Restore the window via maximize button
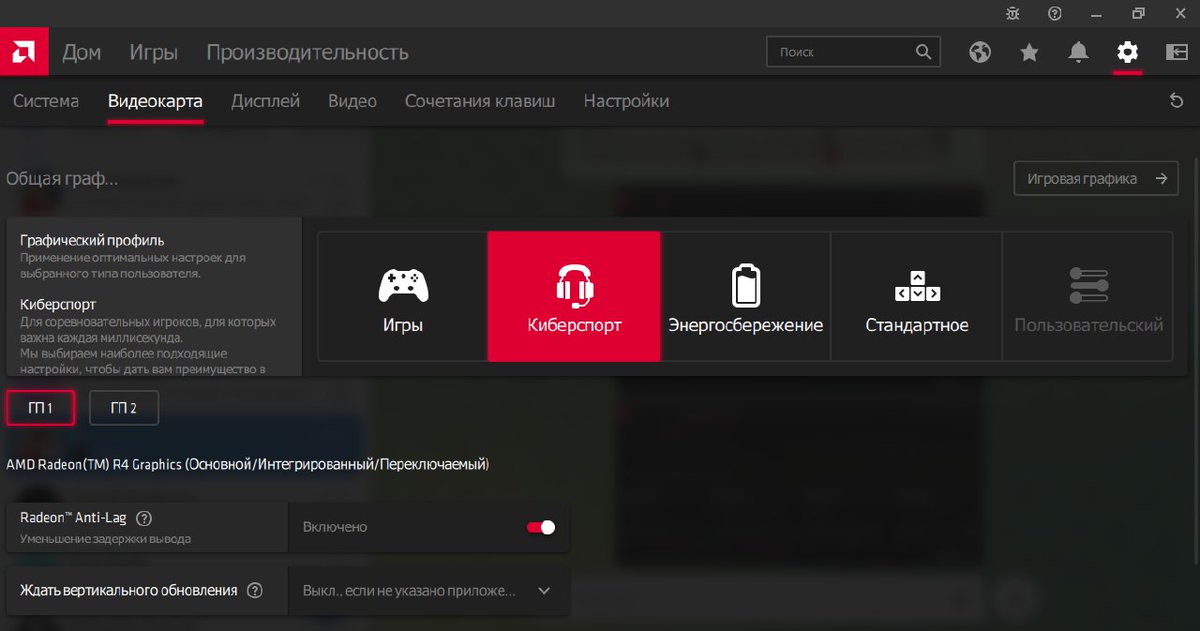This screenshot has width=1200, height=631. [1138, 13]
